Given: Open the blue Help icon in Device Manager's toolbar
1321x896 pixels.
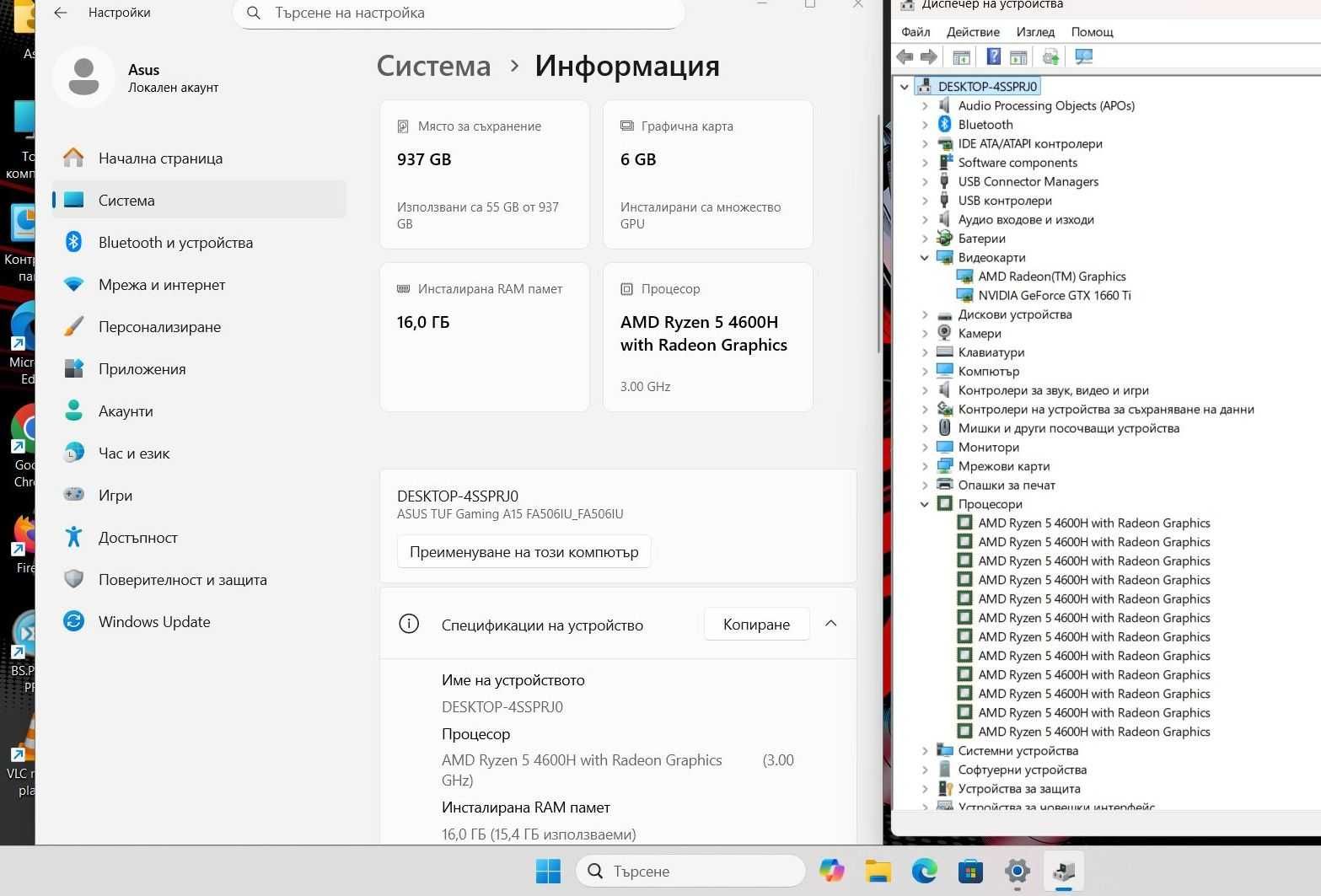Looking at the screenshot, I should 994,56.
